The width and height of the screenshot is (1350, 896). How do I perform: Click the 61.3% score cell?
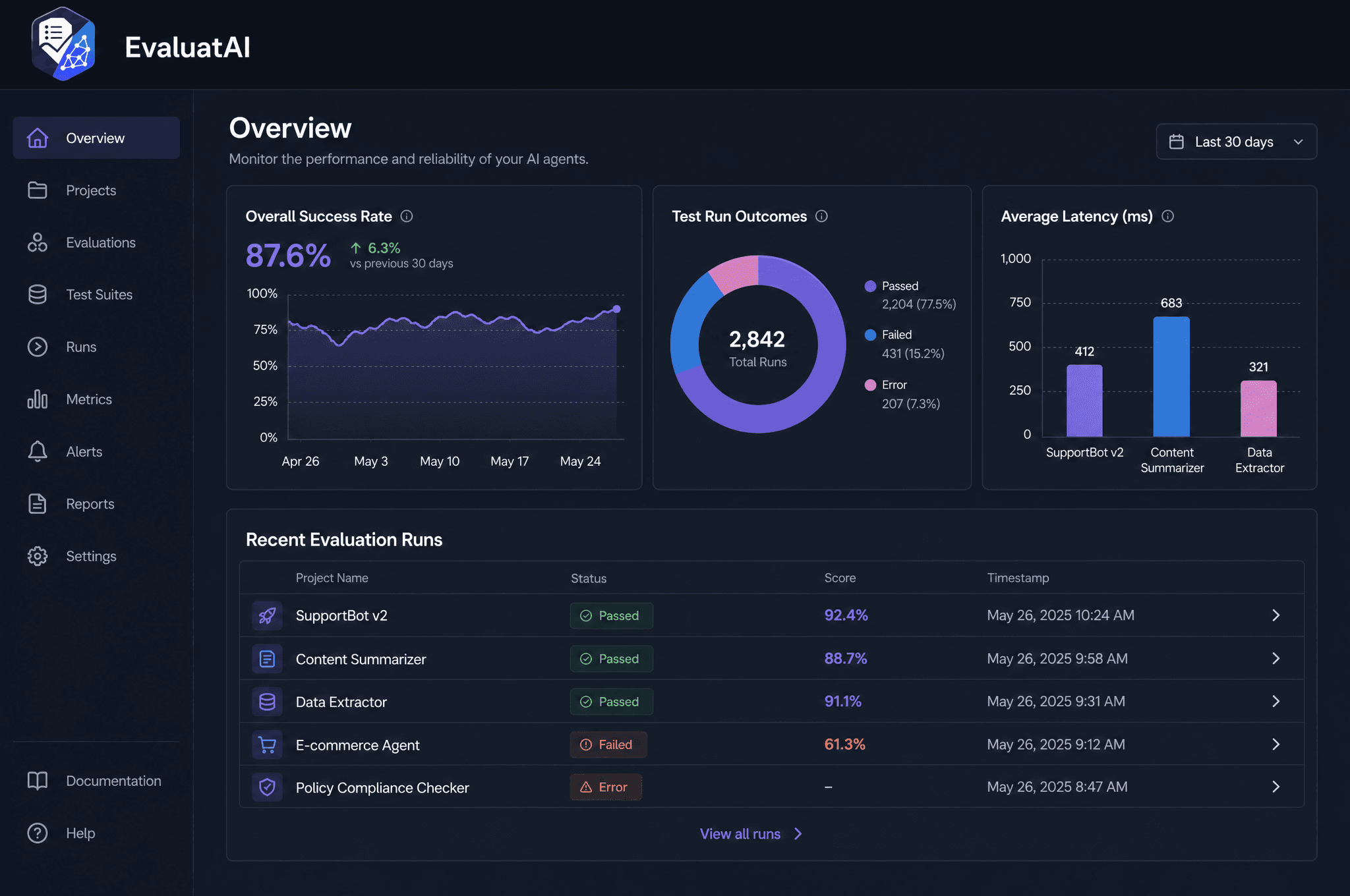pyautogui.click(x=844, y=744)
